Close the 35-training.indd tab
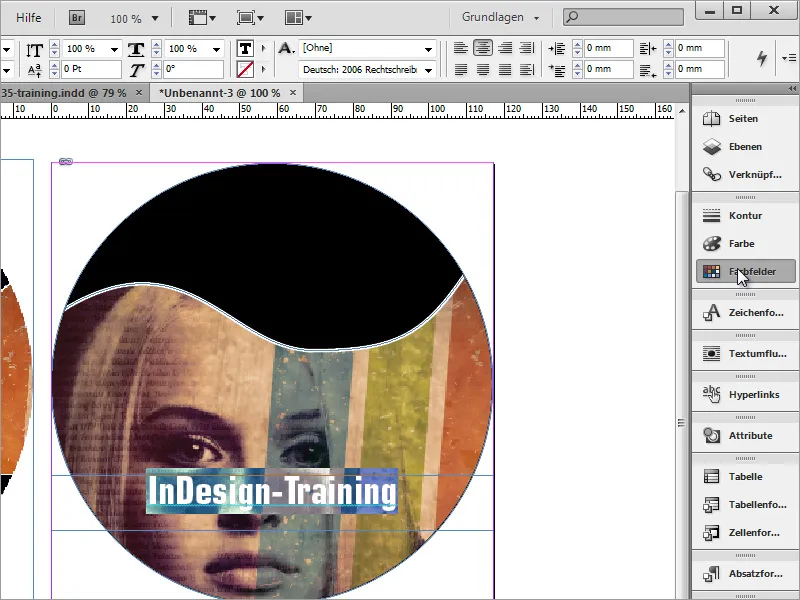The height and width of the screenshot is (600, 800). (139, 92)
